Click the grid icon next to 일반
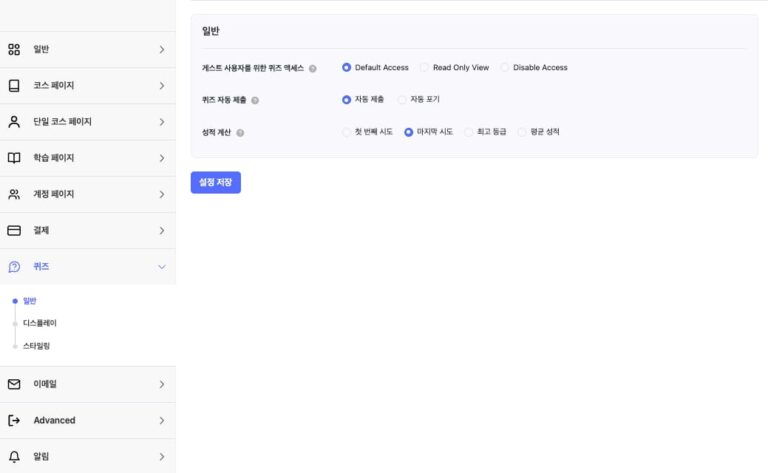 pos(14,49)
